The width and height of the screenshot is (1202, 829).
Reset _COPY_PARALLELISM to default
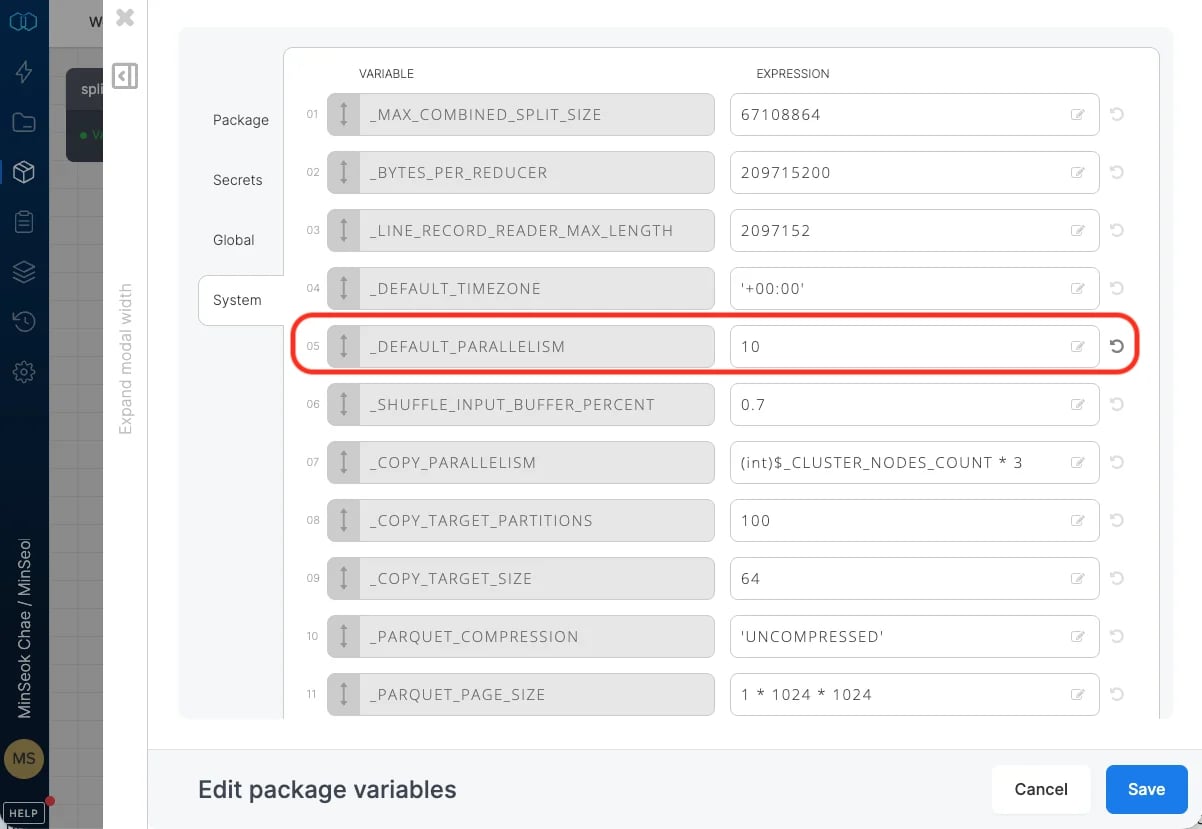point(1117,462)
